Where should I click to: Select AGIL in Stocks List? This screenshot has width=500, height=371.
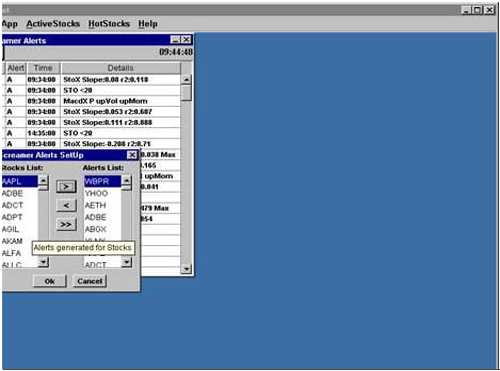[x=20, y=229]
